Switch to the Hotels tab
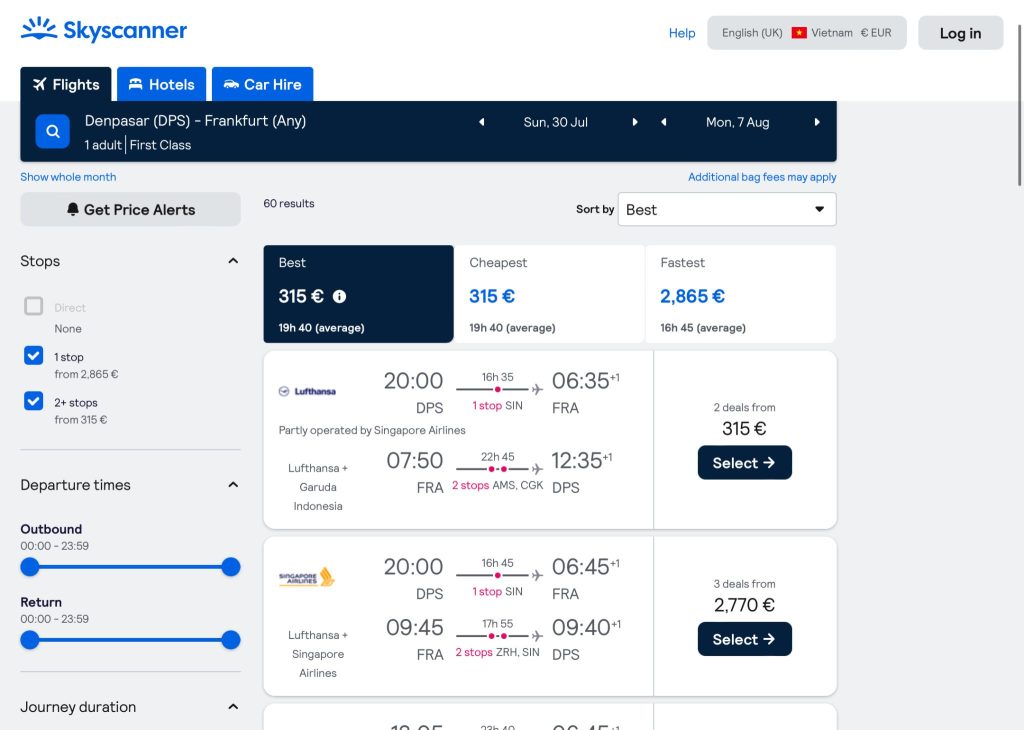 (x=162, y=85)
